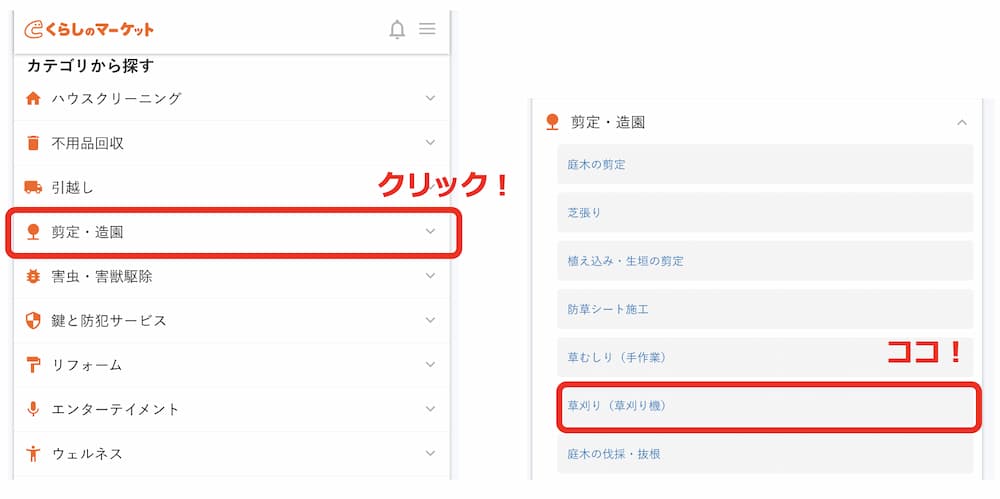Screen dimensions: 1000x499
Task: Click the trash can icon for 不用品回収
Action: coord(33,143)
